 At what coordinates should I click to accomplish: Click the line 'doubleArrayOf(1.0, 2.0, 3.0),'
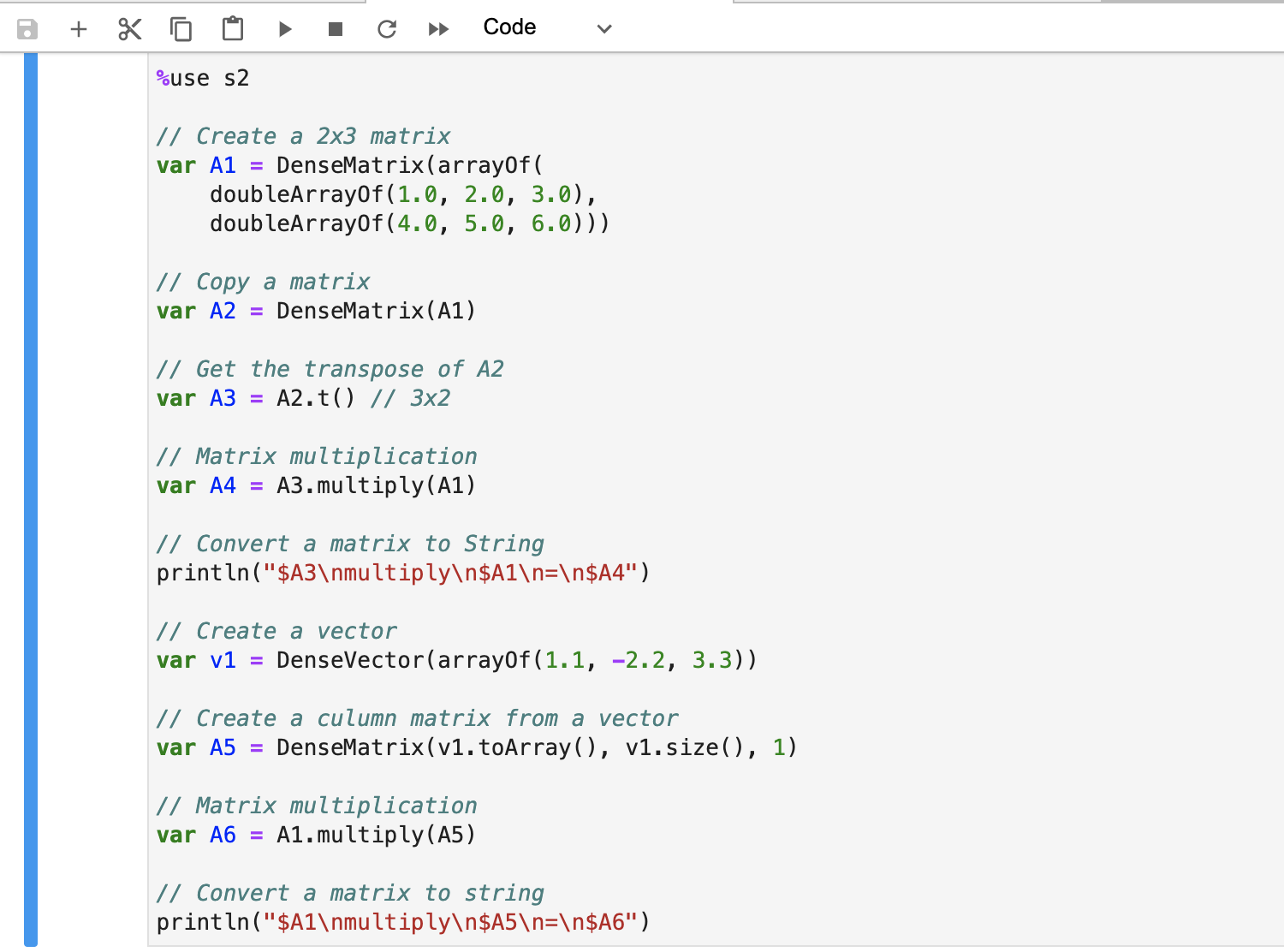(403, 194)
